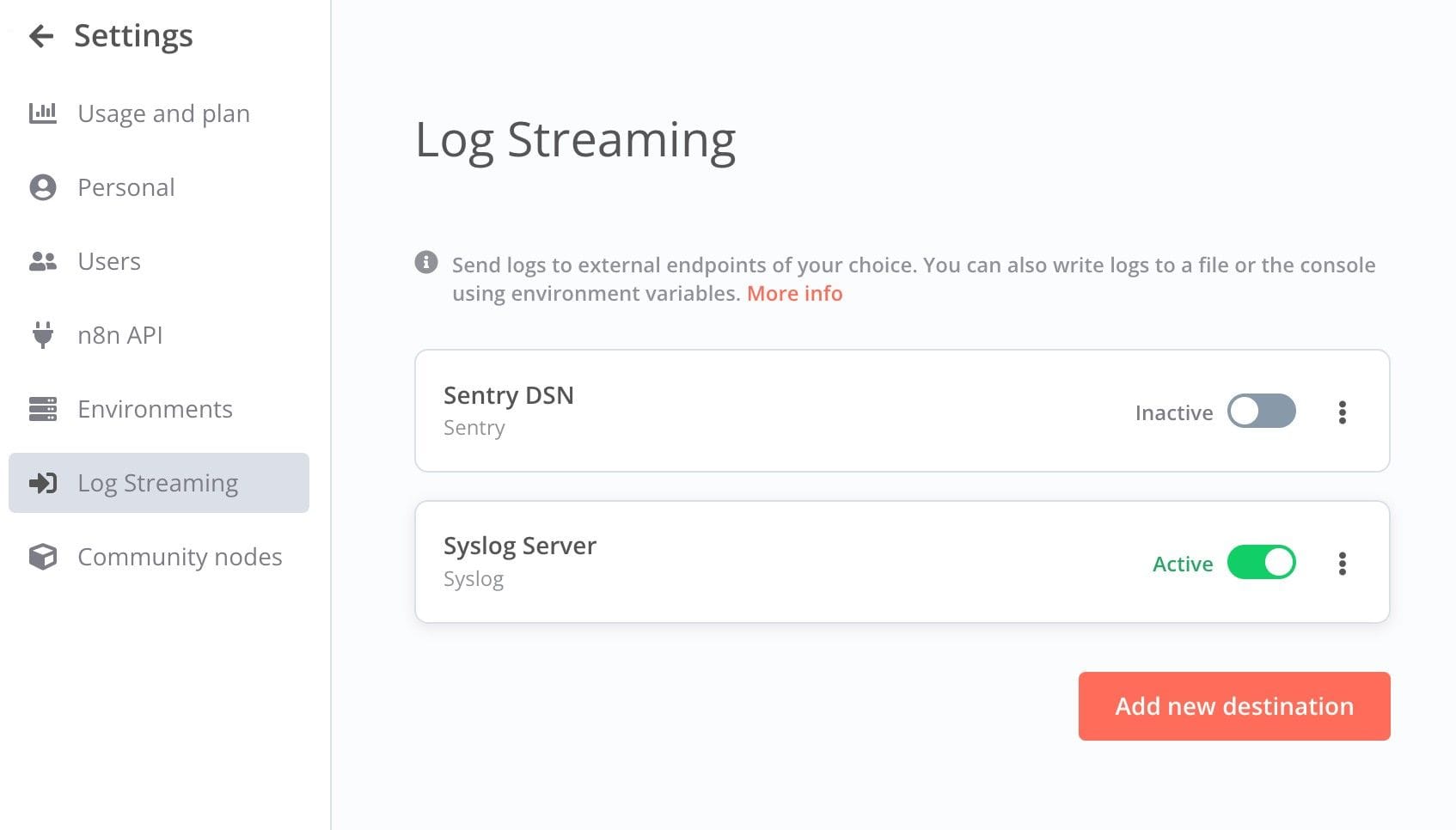Open the Sentry DSN three-dot menu
This screenshot has width=1456, height=830.
pos(1342,412)
